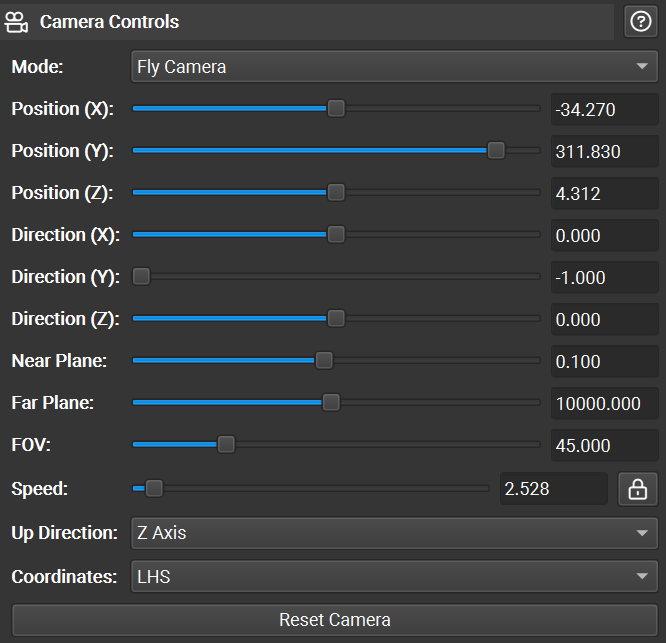Click the Direction (Y) value field -1.000
Image resolution: width=666 pixels, height=643 pixels.
pos(604,278)
